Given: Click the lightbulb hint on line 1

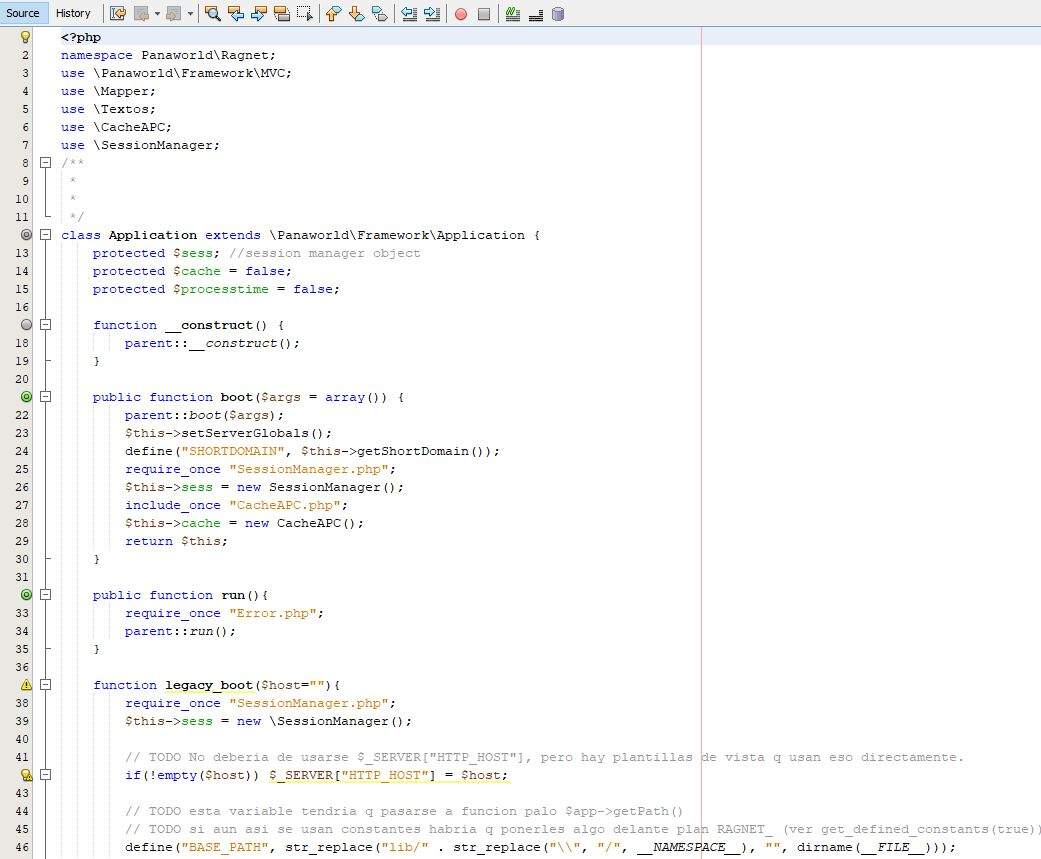Looking at the screenshot, I should pos(26,37).
